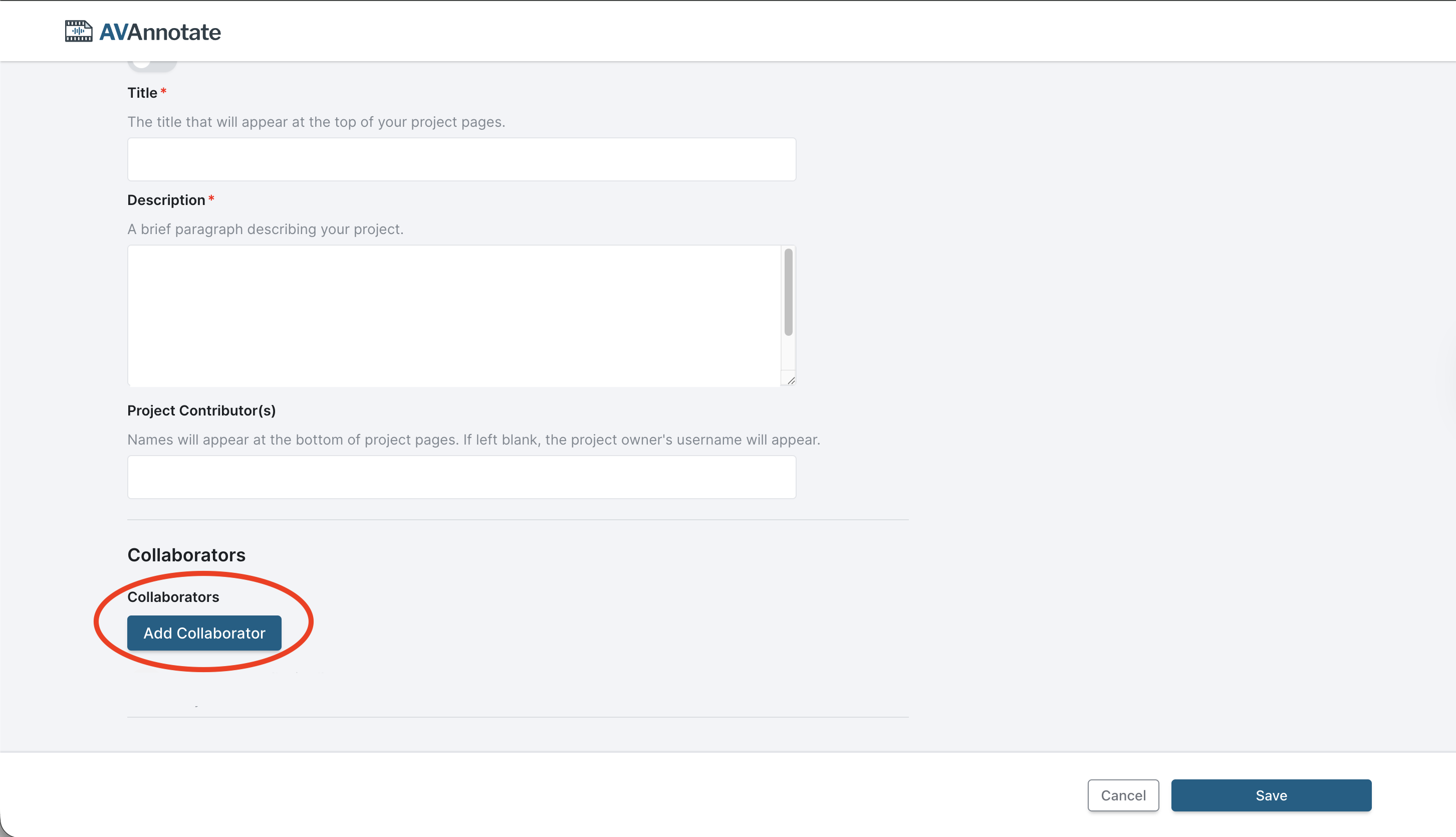Click the Description field label

(x=166, y=200)
